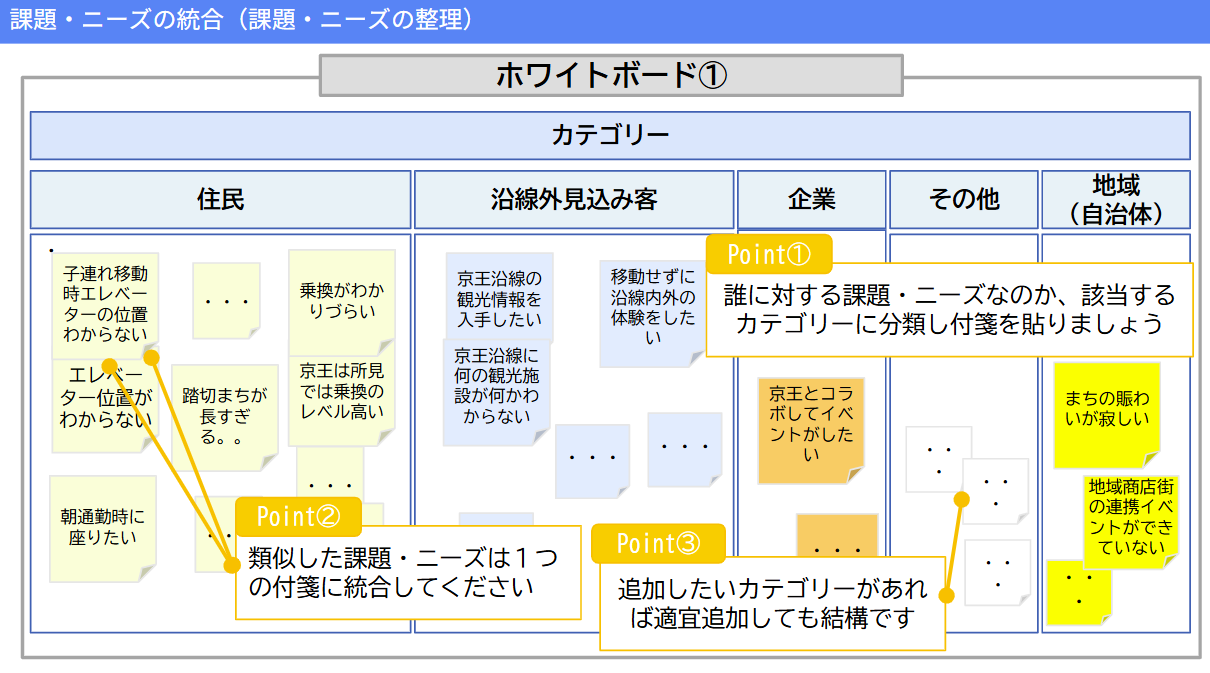Click the Point① label badge
Viewport: 1210px width, 673px height.
point(769,254)
